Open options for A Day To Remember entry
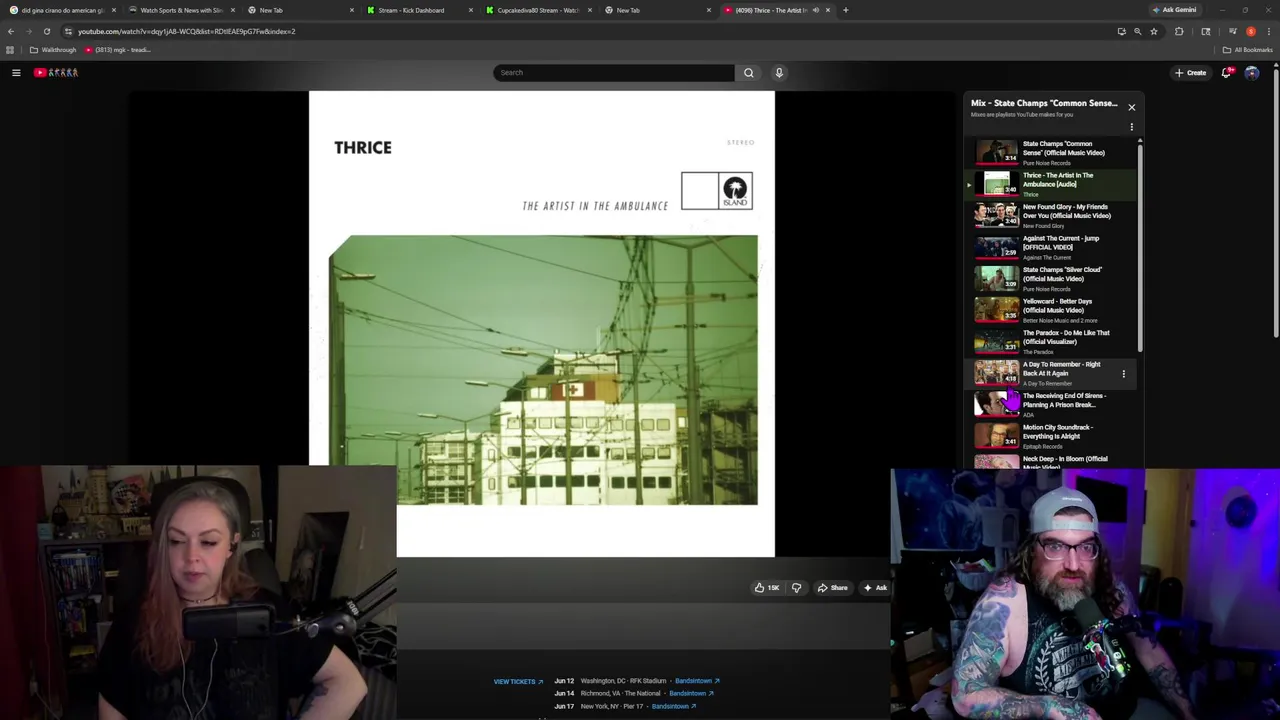Screen dimensions: 1280x720 [x=1123, y=374]
